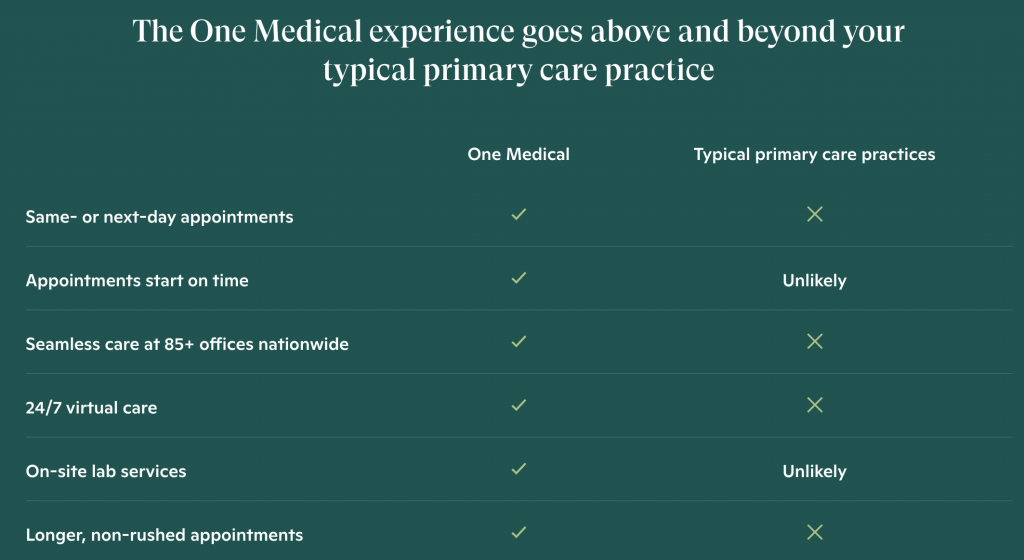Click the On-site lab services label
This screenshot has width=1024, height=560.
click(x=106, y=471)
